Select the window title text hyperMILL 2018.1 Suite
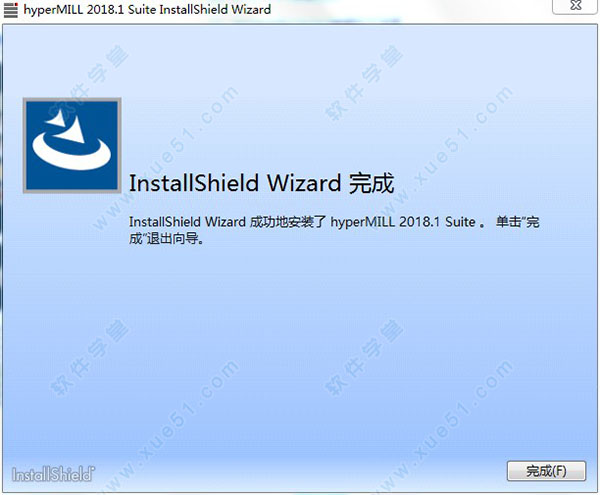The image size is (600, 495). [x=90, y=9]
